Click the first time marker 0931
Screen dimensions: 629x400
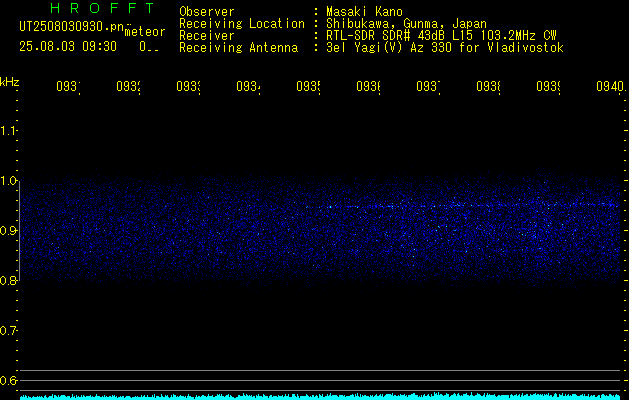68,86
